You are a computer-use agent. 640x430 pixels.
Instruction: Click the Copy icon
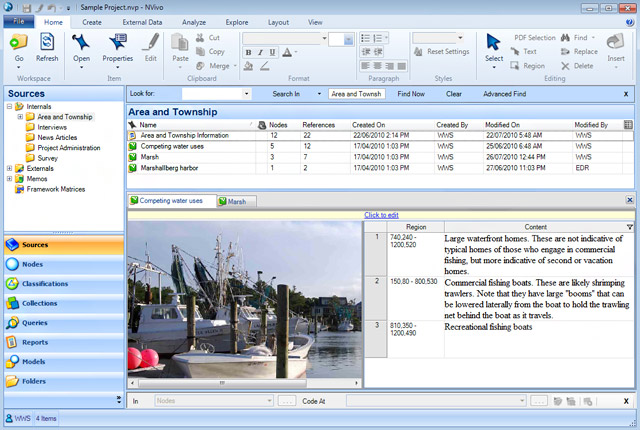[x=200, y=51]
